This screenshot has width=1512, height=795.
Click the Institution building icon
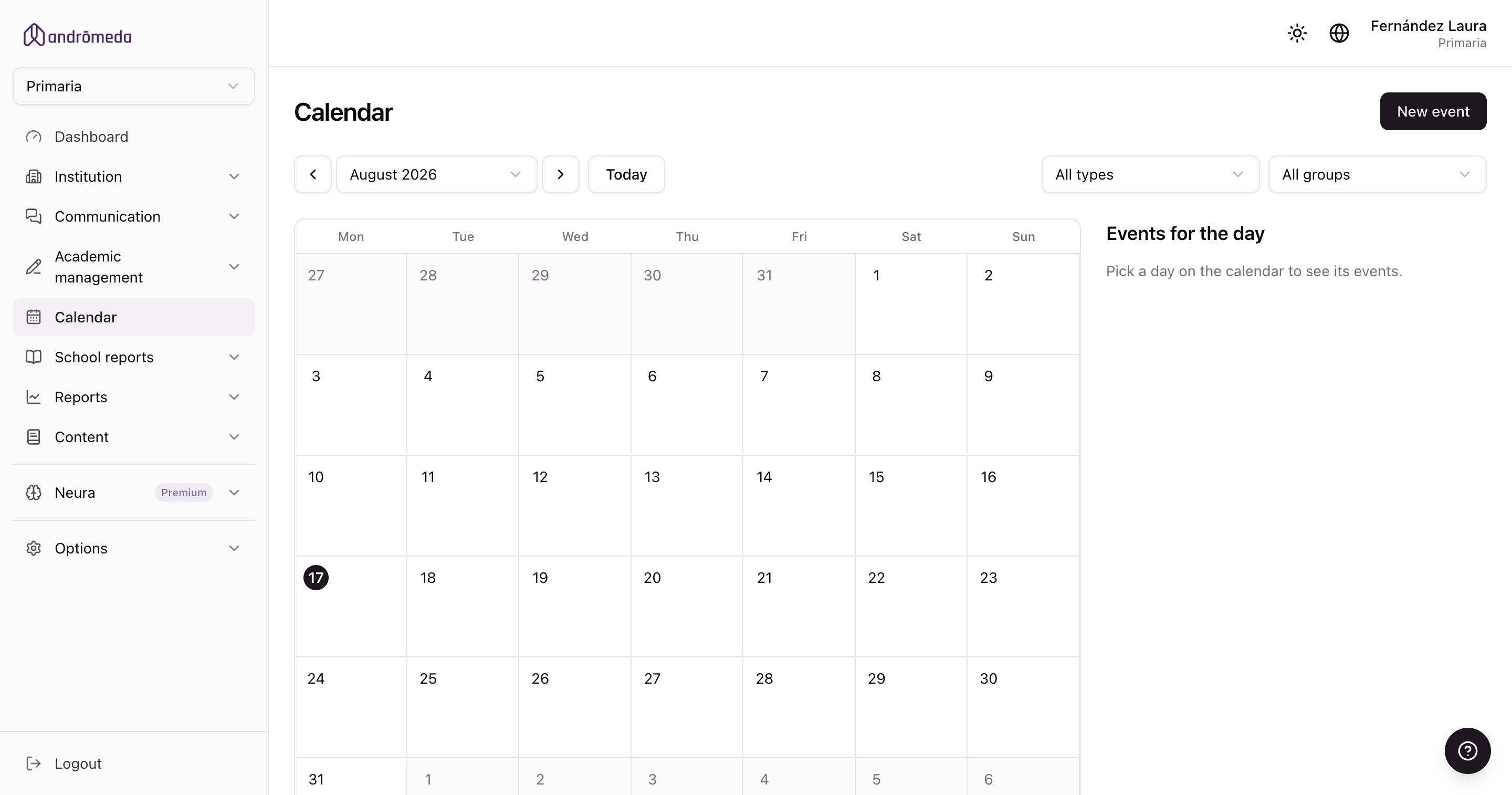[34, 177]
